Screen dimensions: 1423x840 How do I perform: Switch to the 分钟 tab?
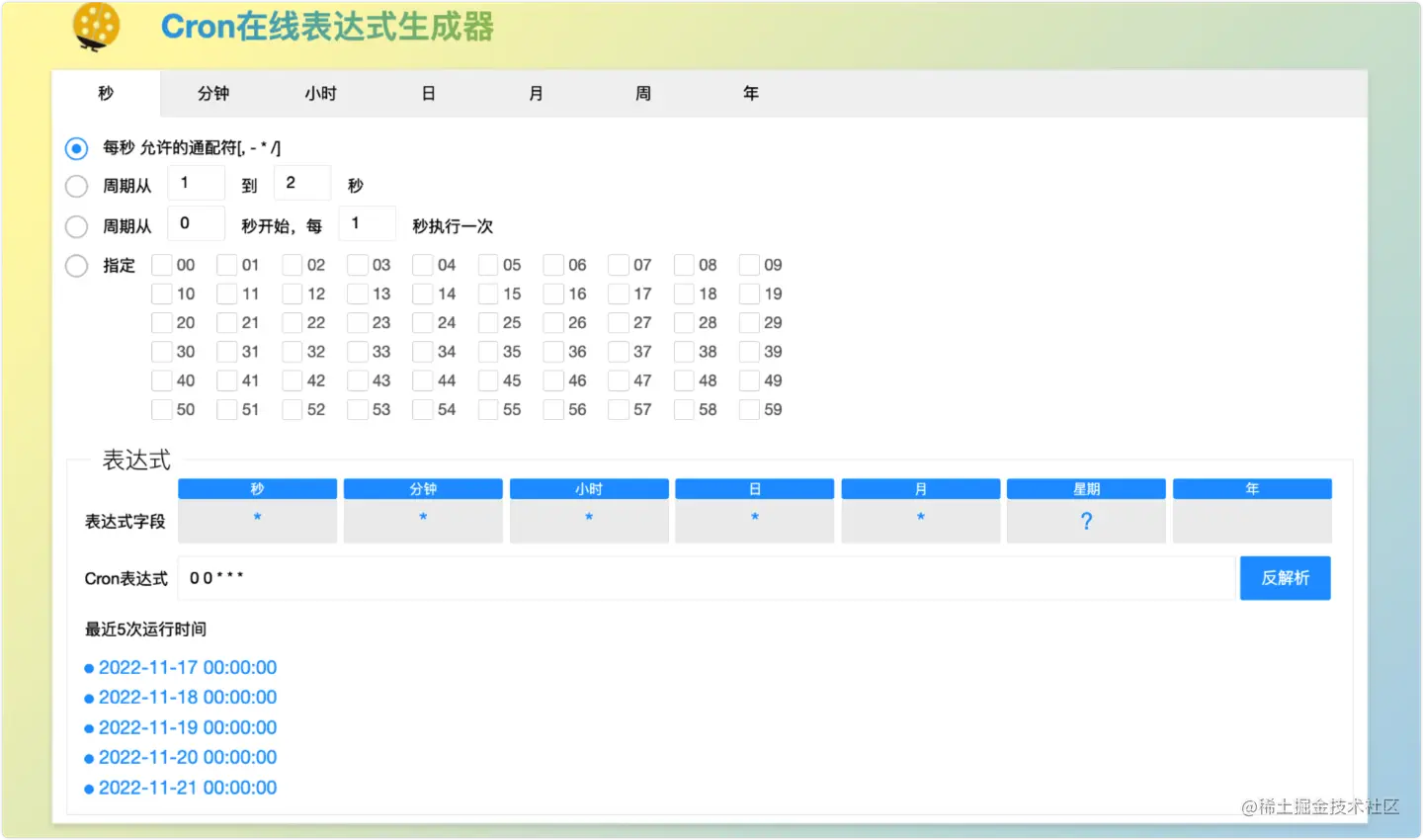pos(213,93)
